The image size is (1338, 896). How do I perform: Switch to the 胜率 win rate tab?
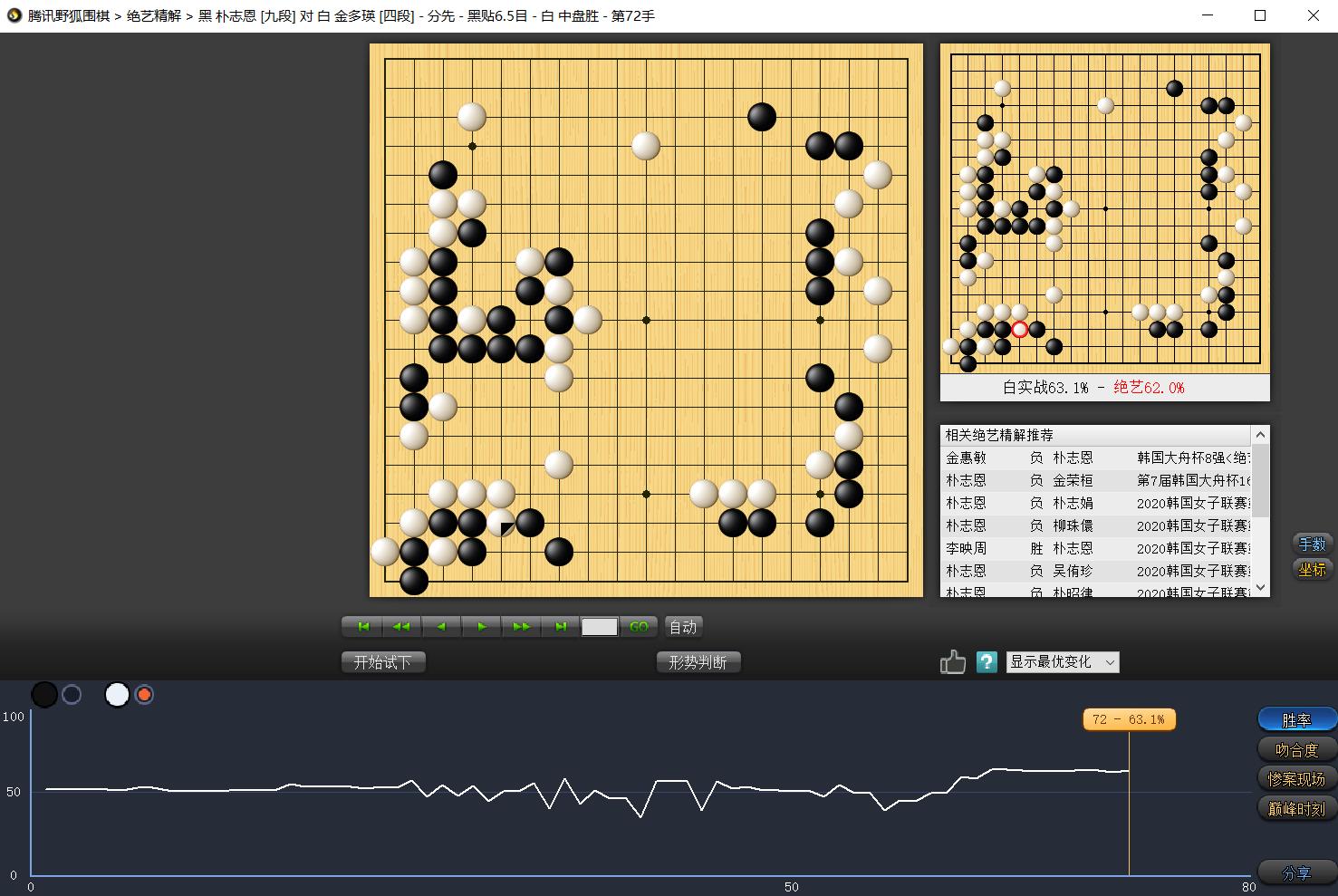pyautogui.click(x=1296, y=720)
